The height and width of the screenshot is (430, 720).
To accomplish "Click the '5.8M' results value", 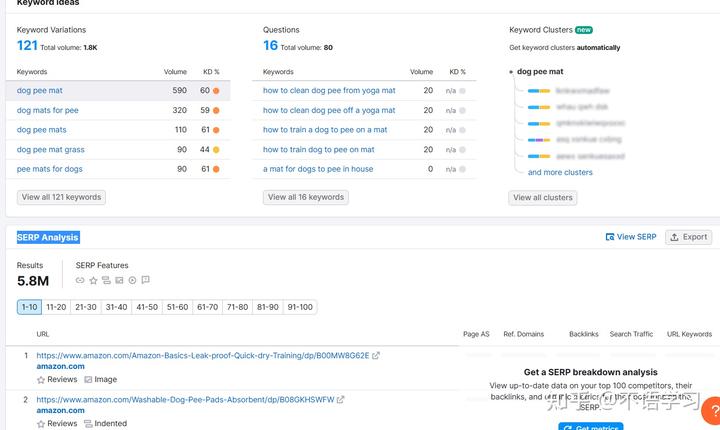I will [33, 281].
